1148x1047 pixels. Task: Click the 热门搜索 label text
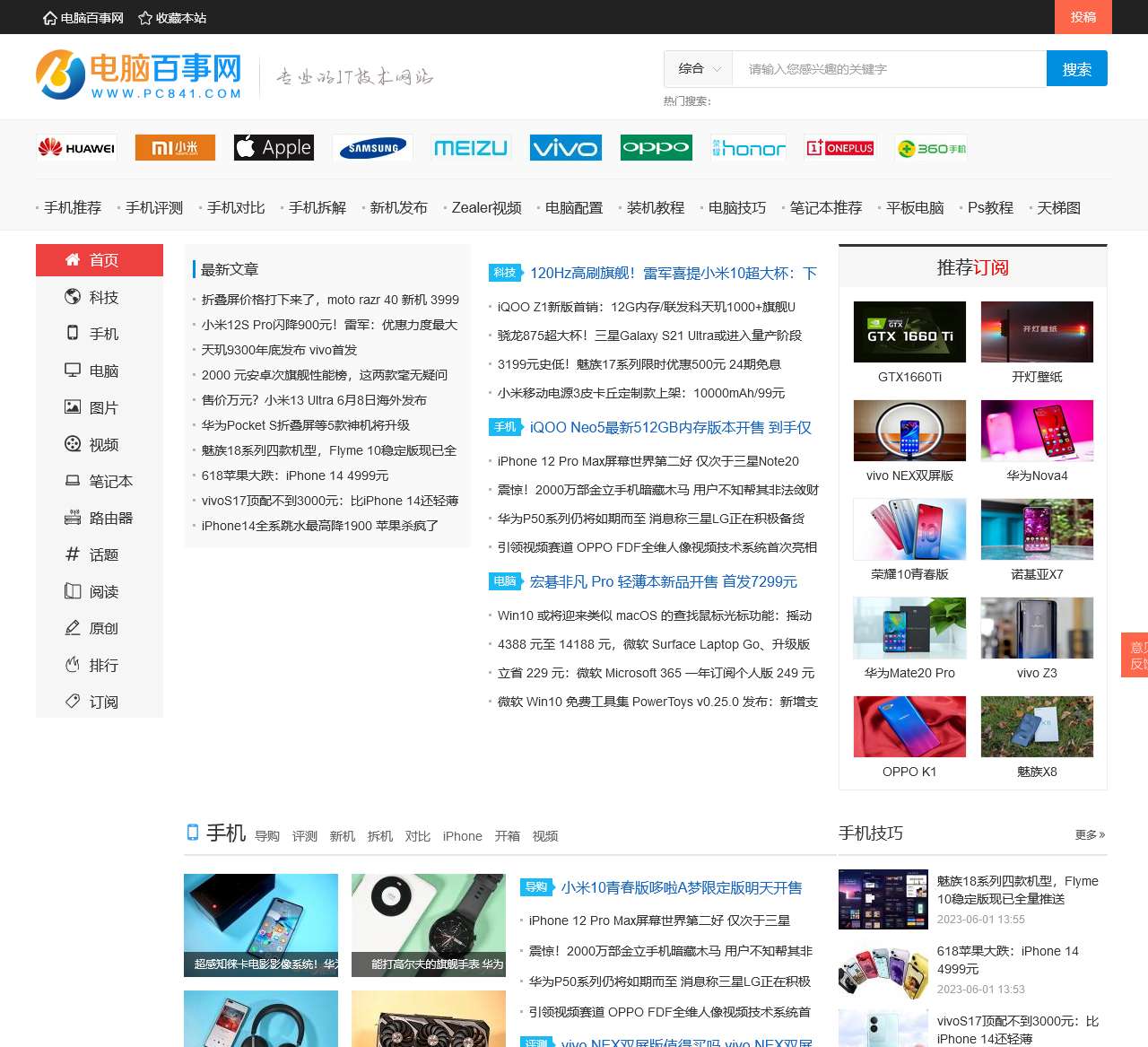687,101
